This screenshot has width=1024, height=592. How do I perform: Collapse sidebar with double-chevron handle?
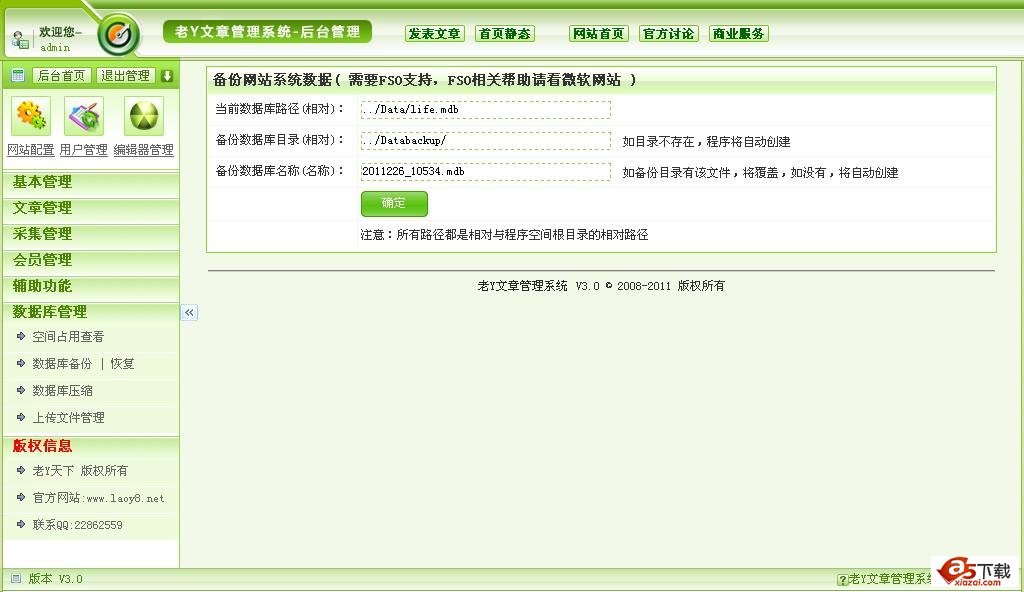[x=189, y=312]
